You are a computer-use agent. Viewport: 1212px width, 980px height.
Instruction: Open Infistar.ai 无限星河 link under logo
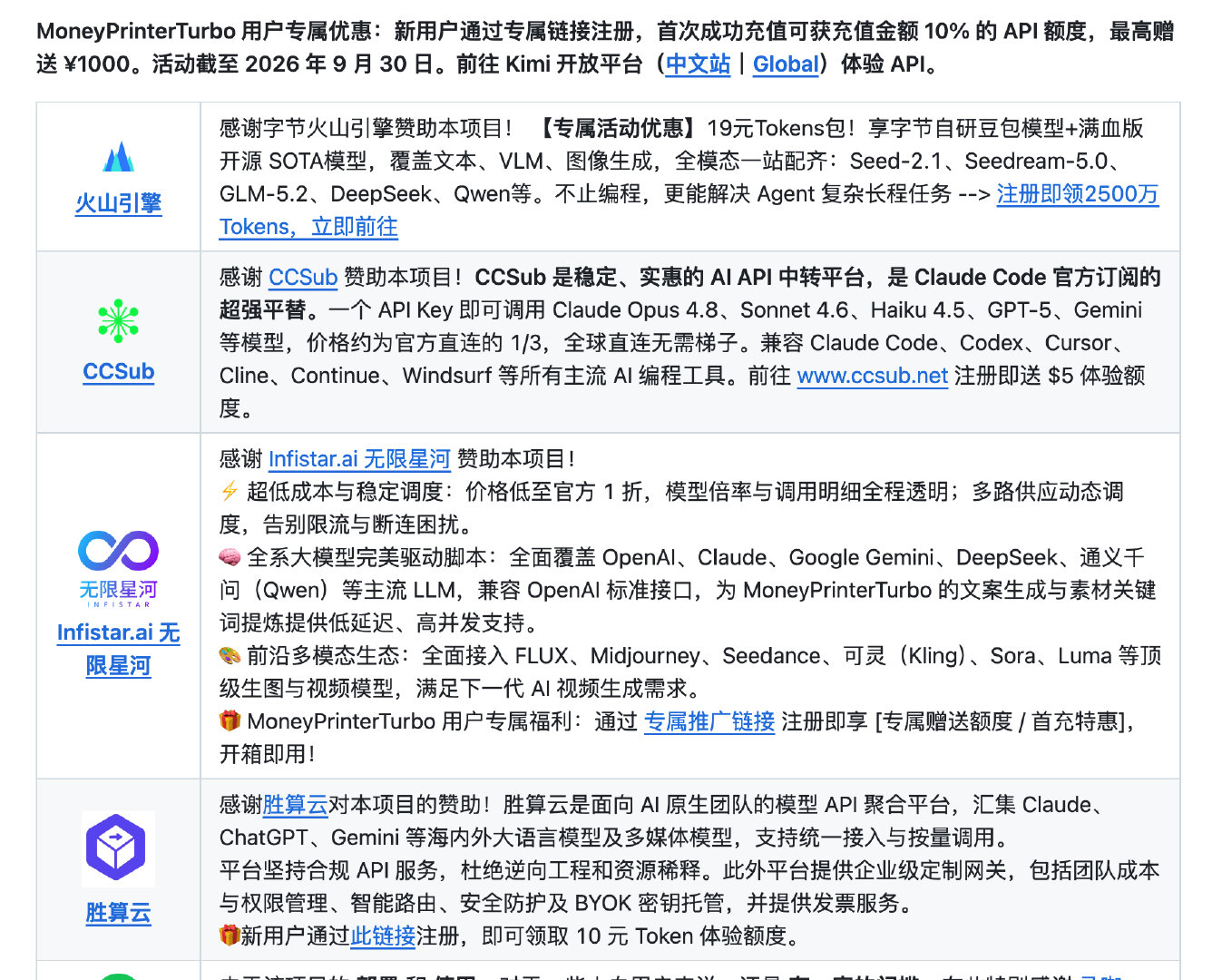119,649
